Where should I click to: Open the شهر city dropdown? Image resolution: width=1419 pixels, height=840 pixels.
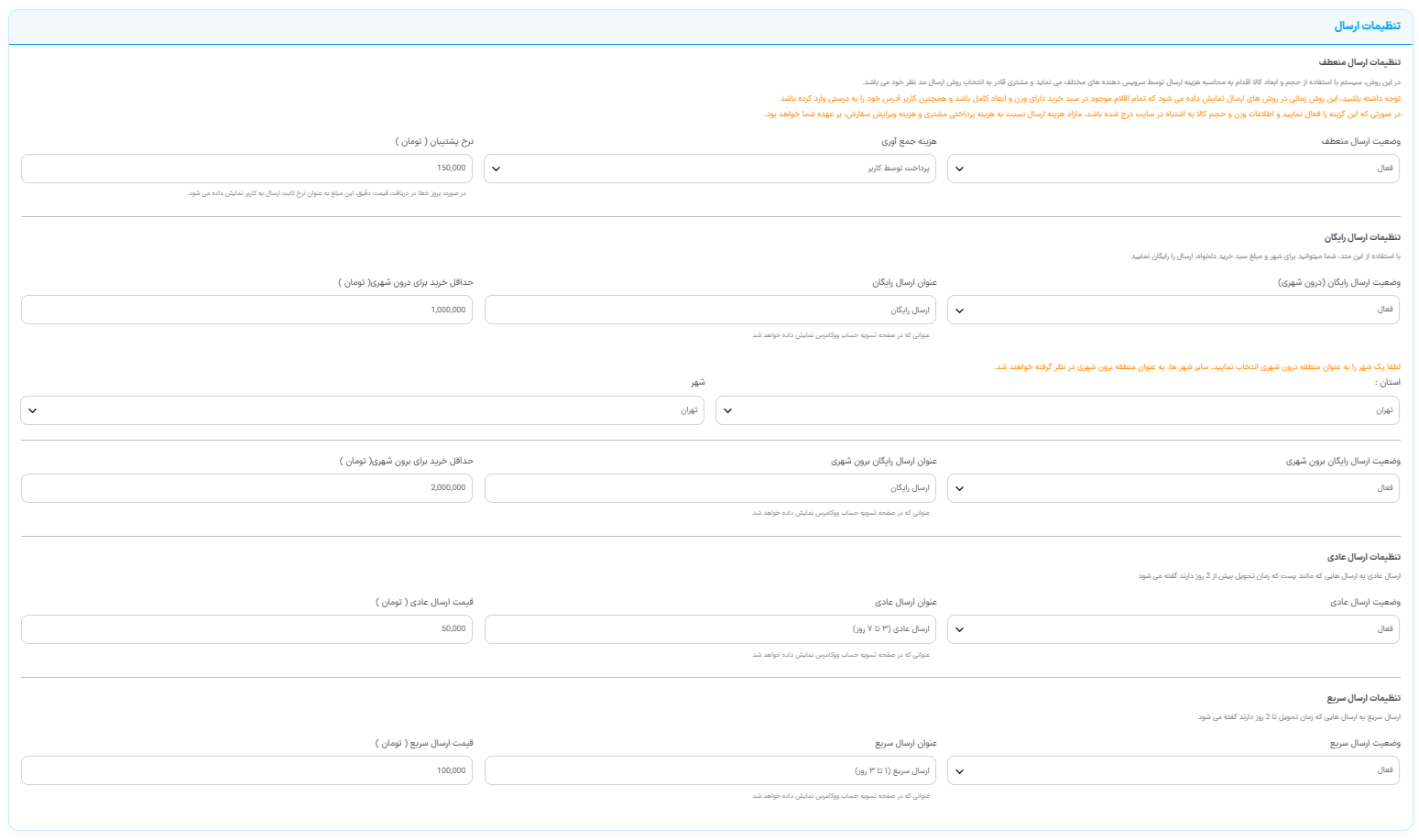362,410
